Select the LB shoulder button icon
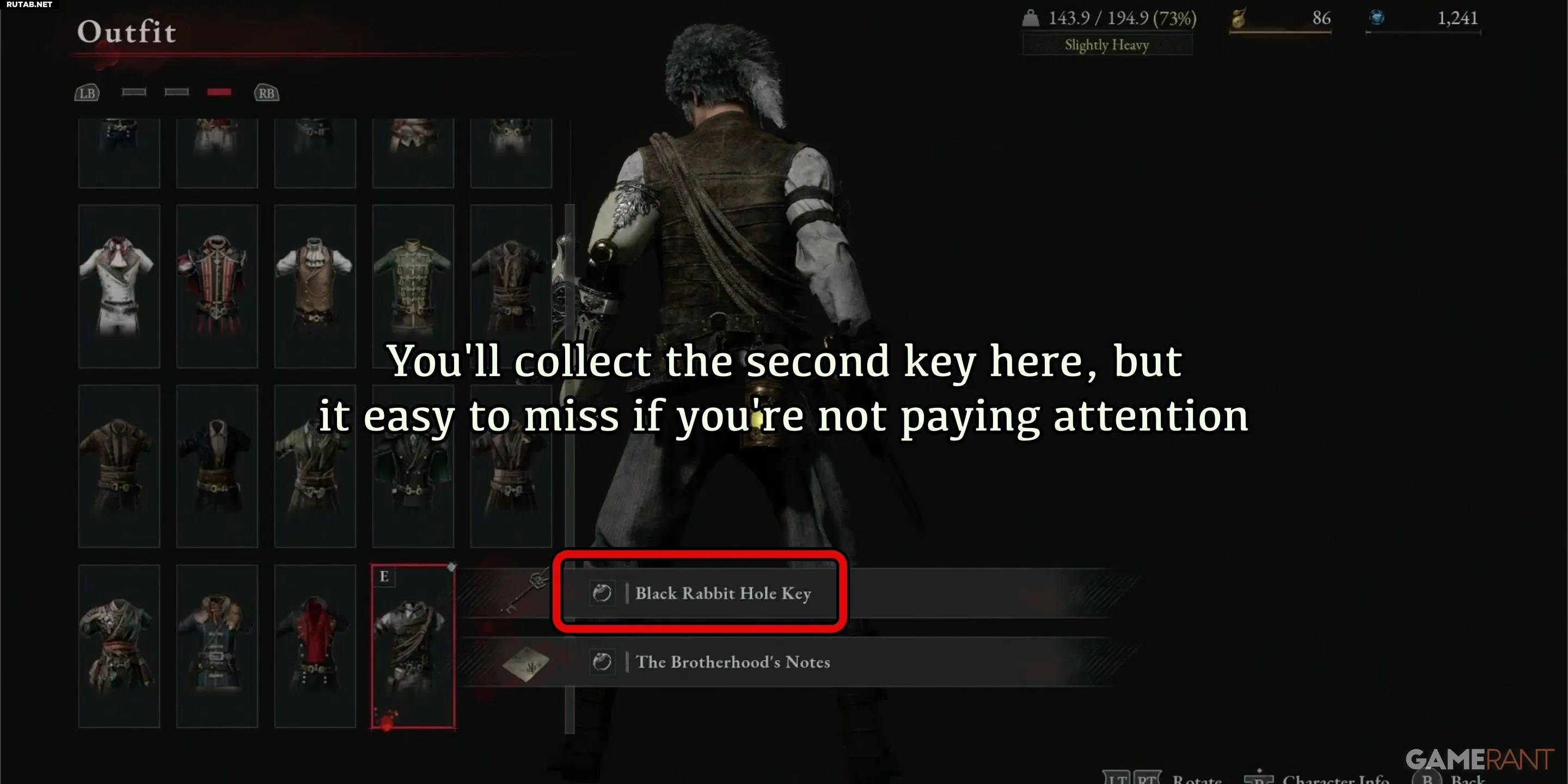Viewport: 1568px width, 784px height. coord(87,93)
